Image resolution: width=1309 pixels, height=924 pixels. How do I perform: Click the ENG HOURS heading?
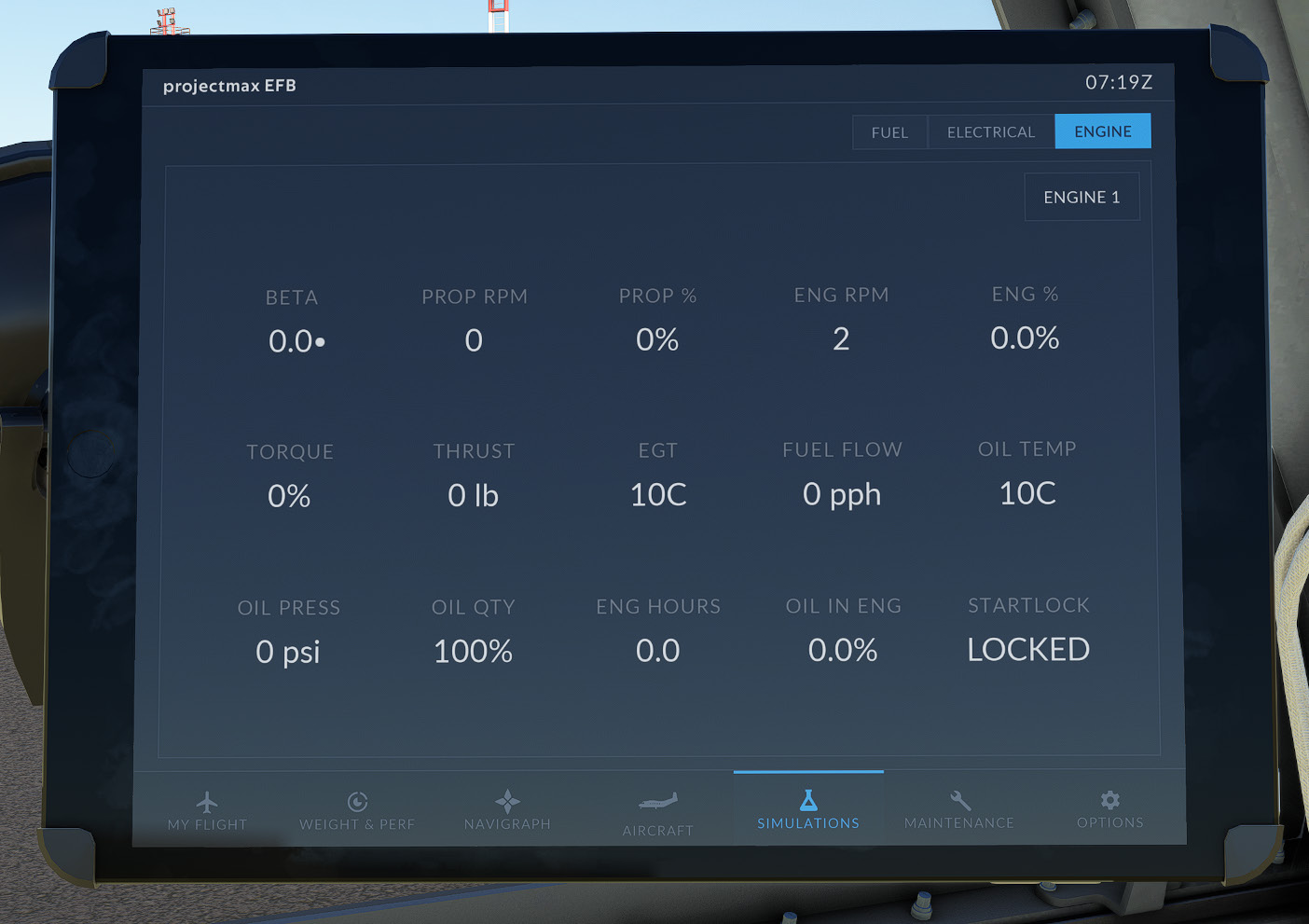[658, 606]
